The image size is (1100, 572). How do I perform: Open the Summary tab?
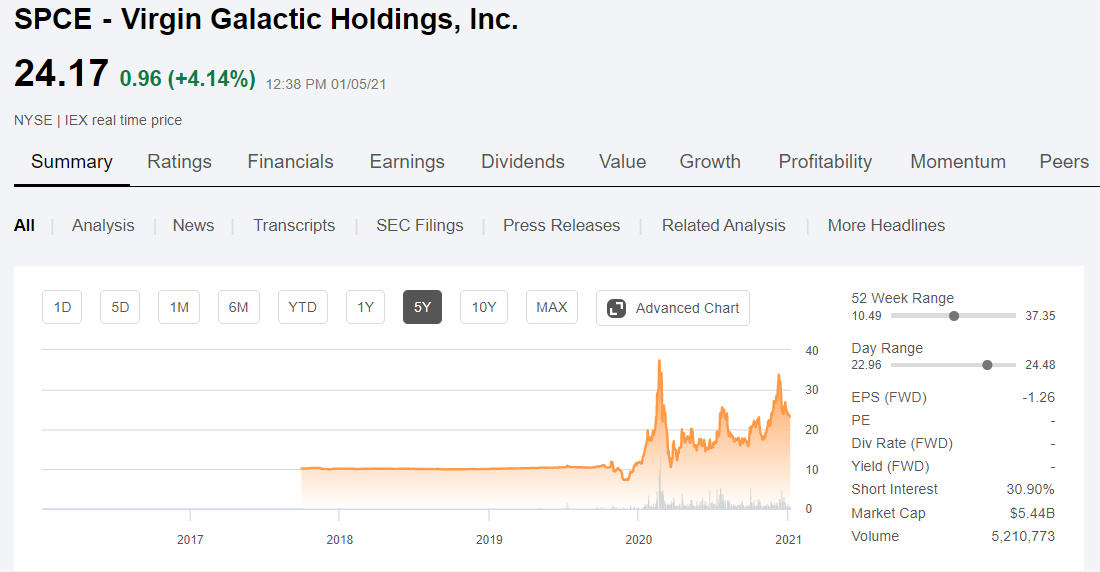click(72, 162)
